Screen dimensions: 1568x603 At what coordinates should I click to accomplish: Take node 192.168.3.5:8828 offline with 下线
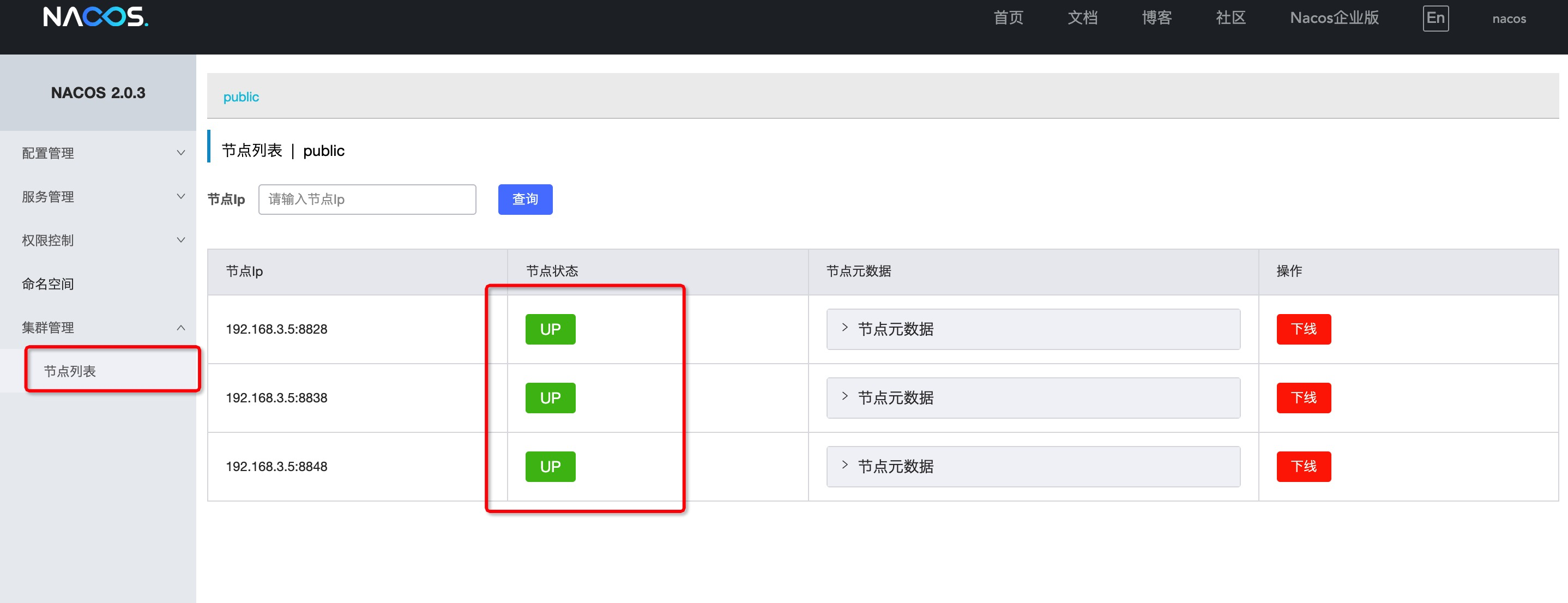pyautogui.click(x=1302, y=329)
